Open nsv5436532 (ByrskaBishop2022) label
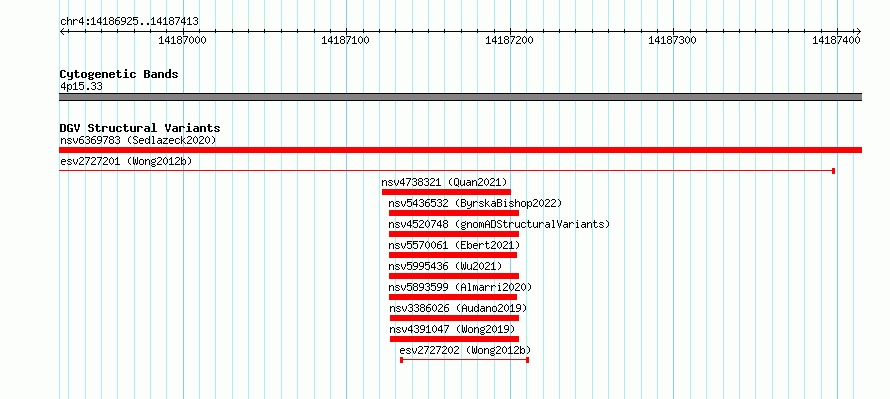The width and height of the screenshot is (890, 399). click(x=475, y=203)
